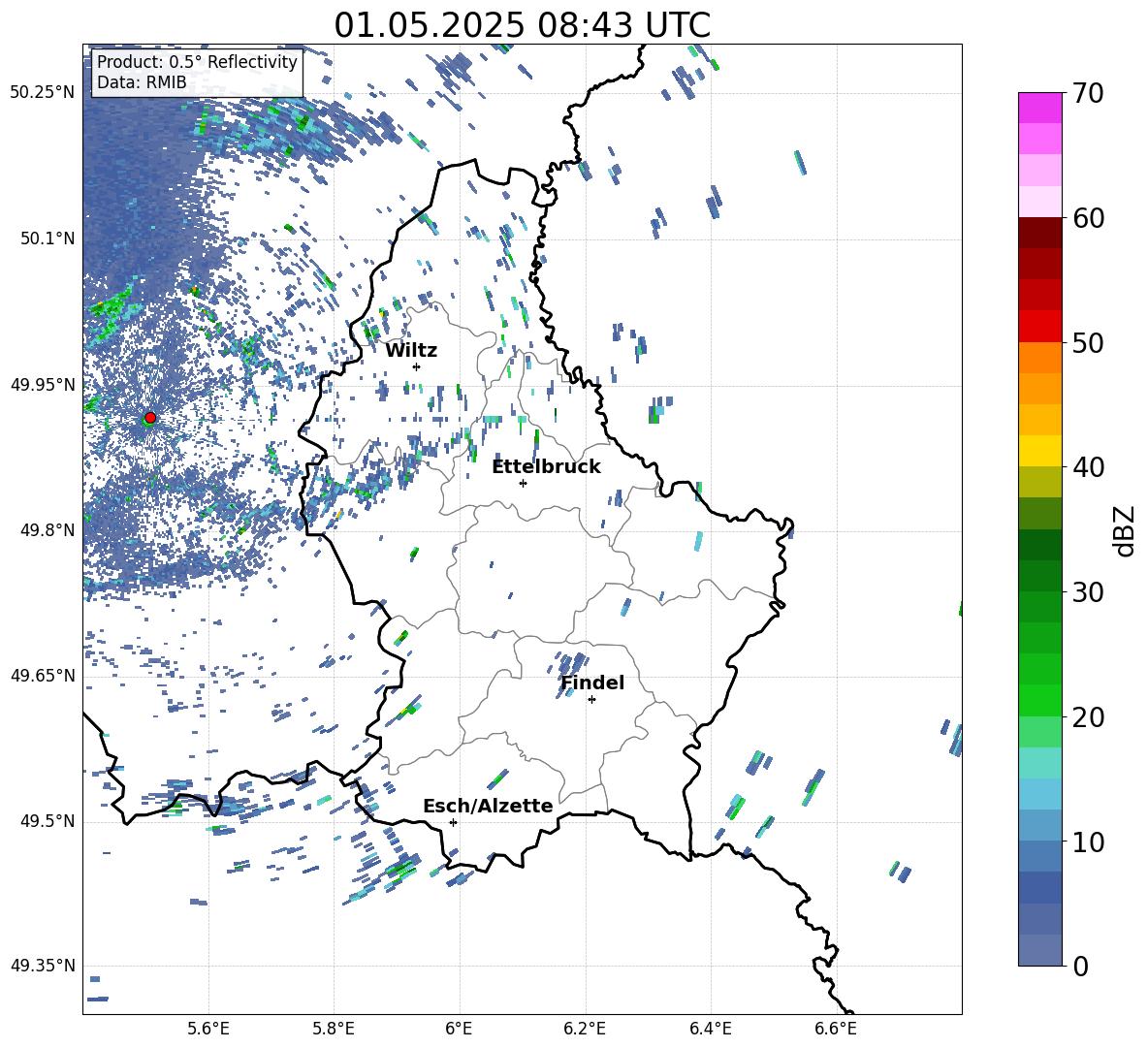Click the Data: RMIB text

pos(142,82)
